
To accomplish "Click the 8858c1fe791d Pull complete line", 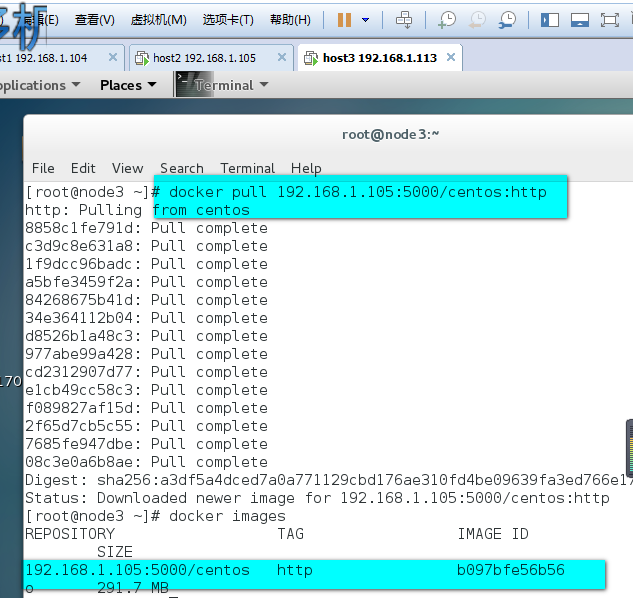I will (x=146, y=229).
